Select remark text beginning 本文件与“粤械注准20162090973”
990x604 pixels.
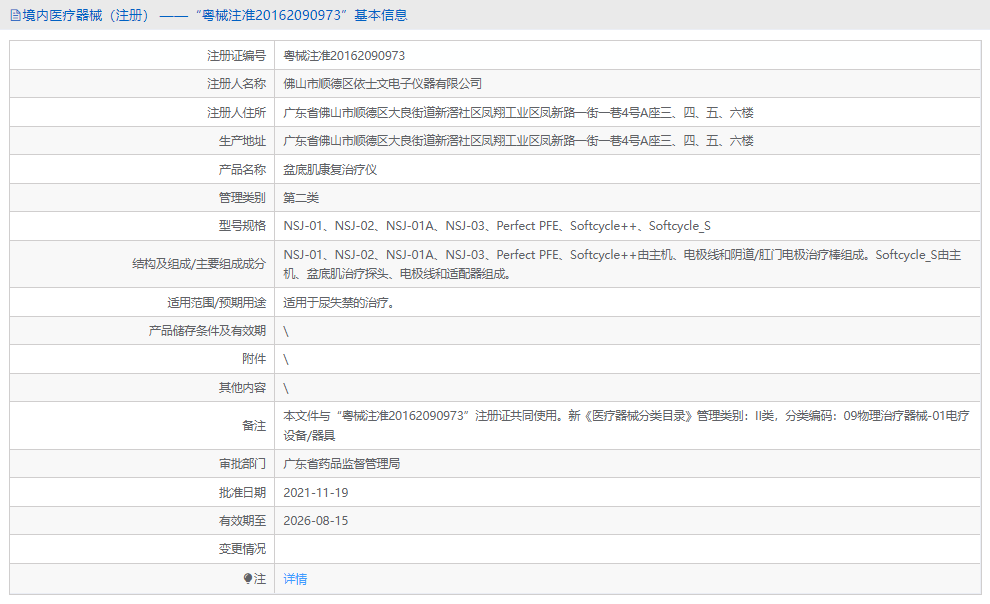(626, 425)
